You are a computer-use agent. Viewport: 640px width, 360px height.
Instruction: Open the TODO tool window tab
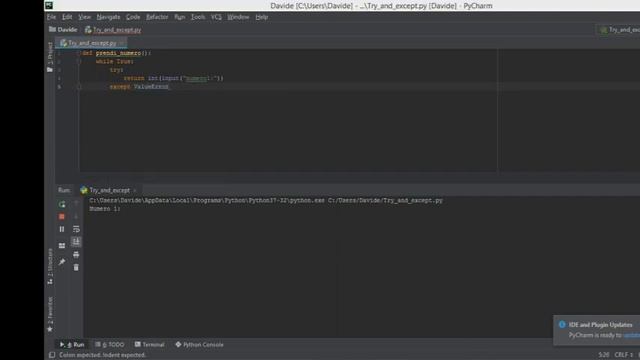[110, 345]
